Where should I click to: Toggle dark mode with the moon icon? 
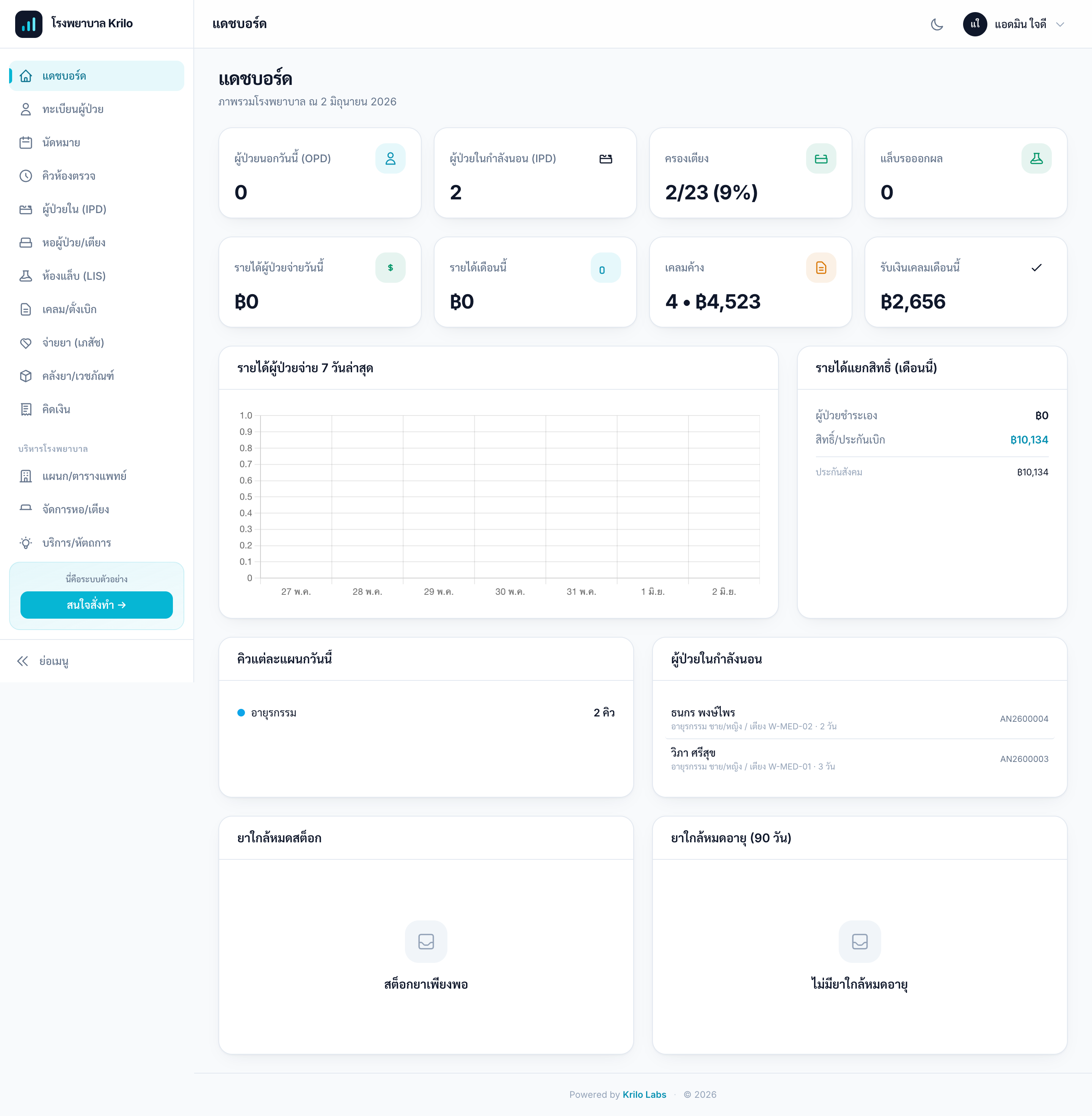pyautogui.click(x=937, y=24)
